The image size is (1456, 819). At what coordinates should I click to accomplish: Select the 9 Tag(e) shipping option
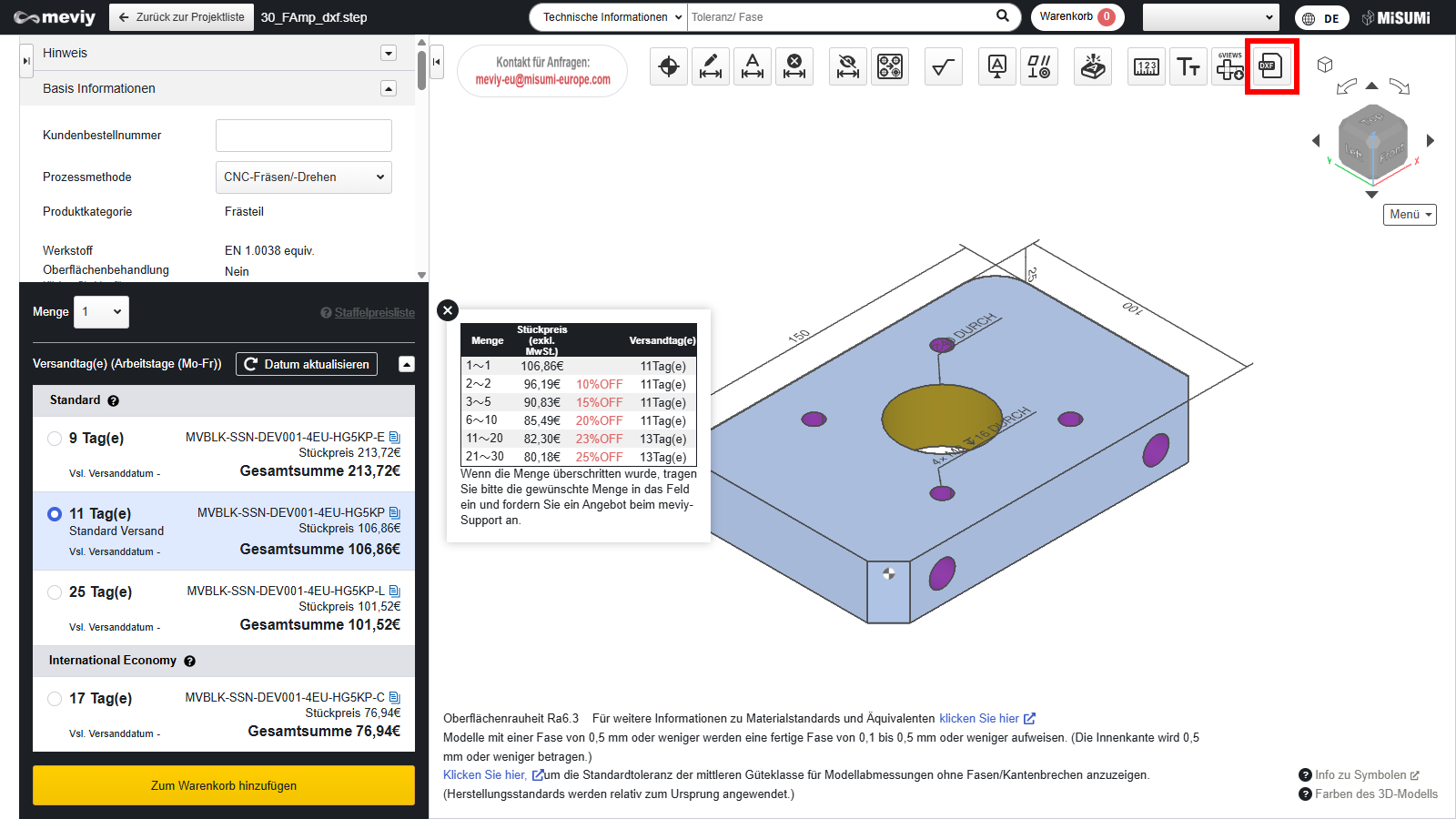[x=55, y=439]
